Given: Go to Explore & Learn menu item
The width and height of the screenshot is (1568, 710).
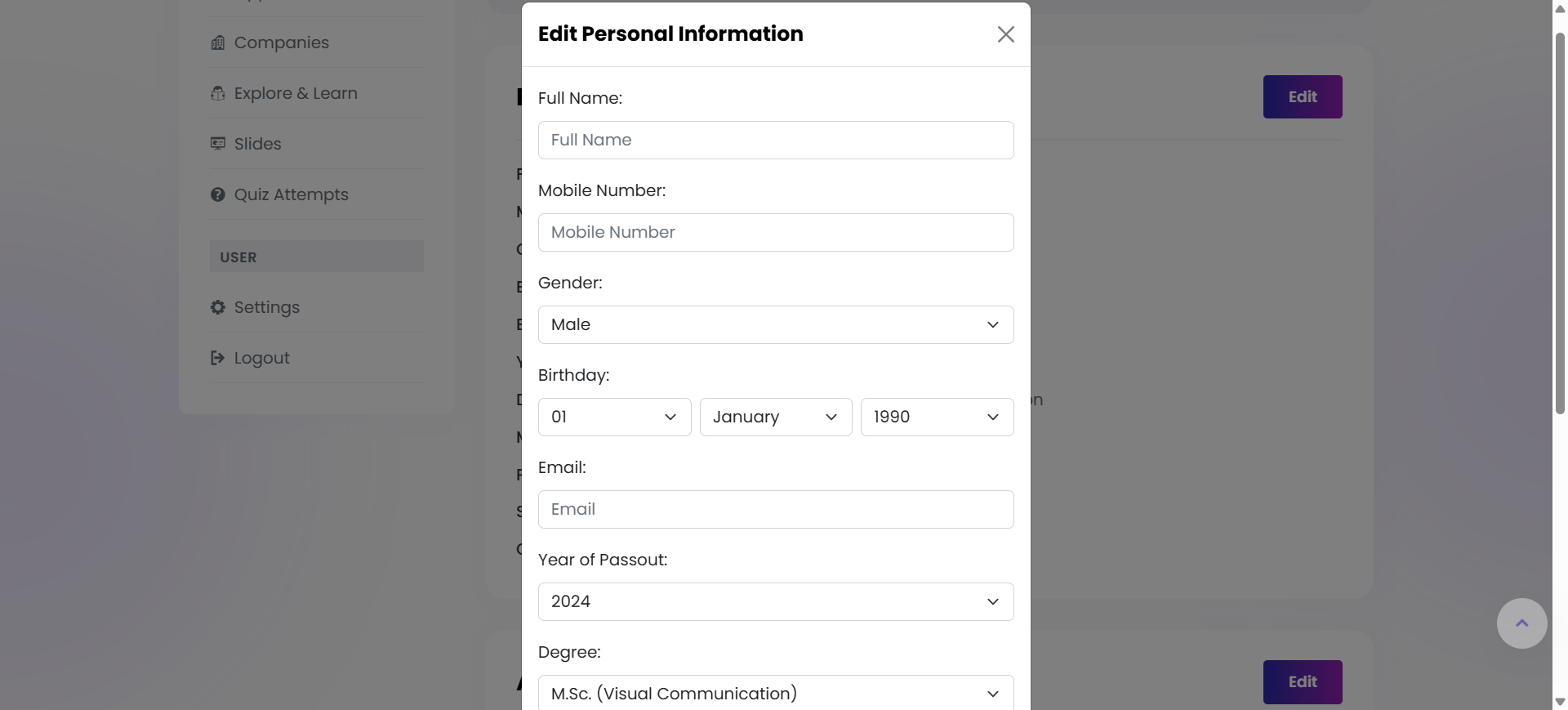Looking at the screenshot, I should point(296,93).
